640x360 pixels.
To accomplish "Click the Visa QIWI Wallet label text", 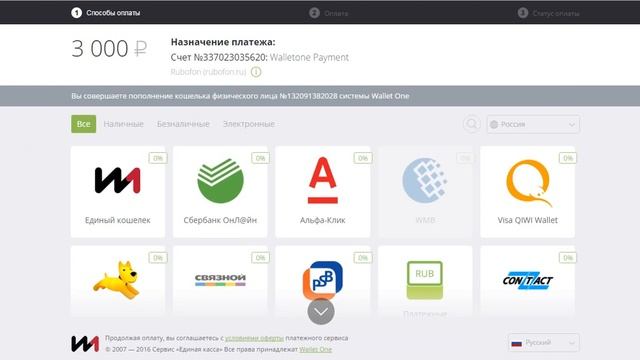I will click(527, 220).
